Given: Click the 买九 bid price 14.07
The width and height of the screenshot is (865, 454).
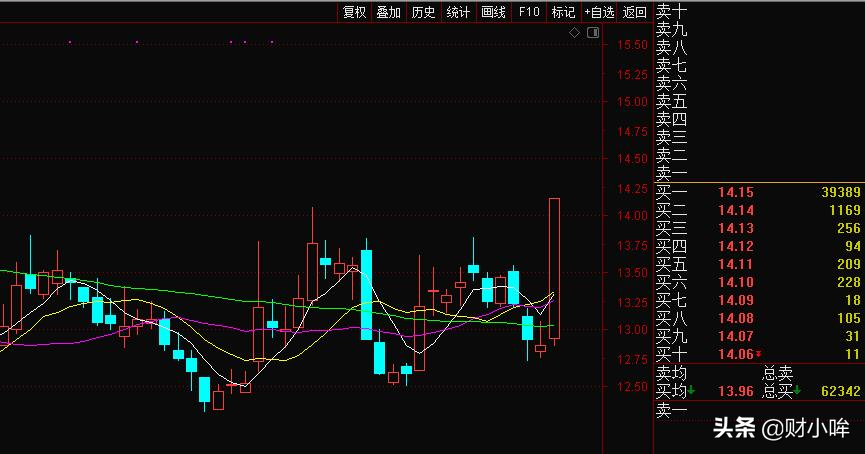Looking at the screenshot, I should pos(736,337).
